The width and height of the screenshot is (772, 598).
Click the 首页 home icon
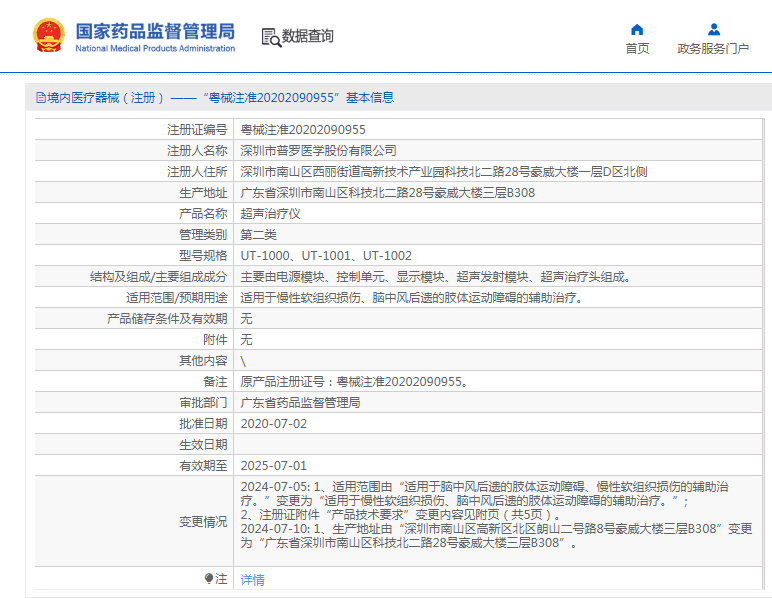pyautogui.click(x=637, y=30)
